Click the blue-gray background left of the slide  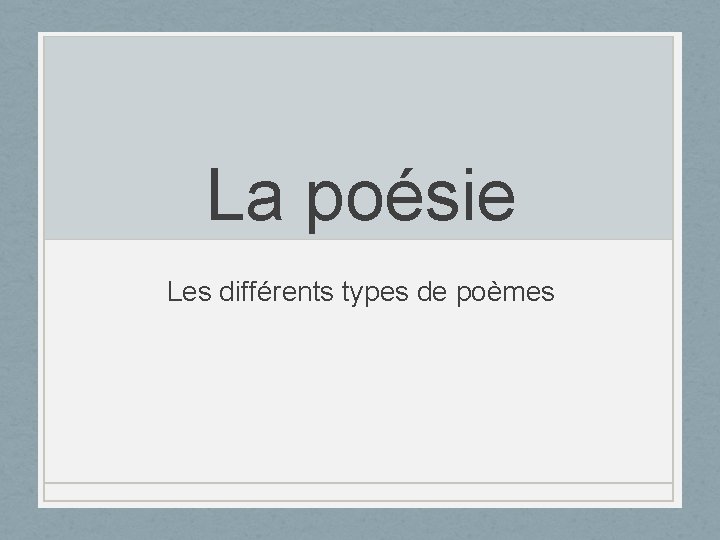tap(18, 270)
